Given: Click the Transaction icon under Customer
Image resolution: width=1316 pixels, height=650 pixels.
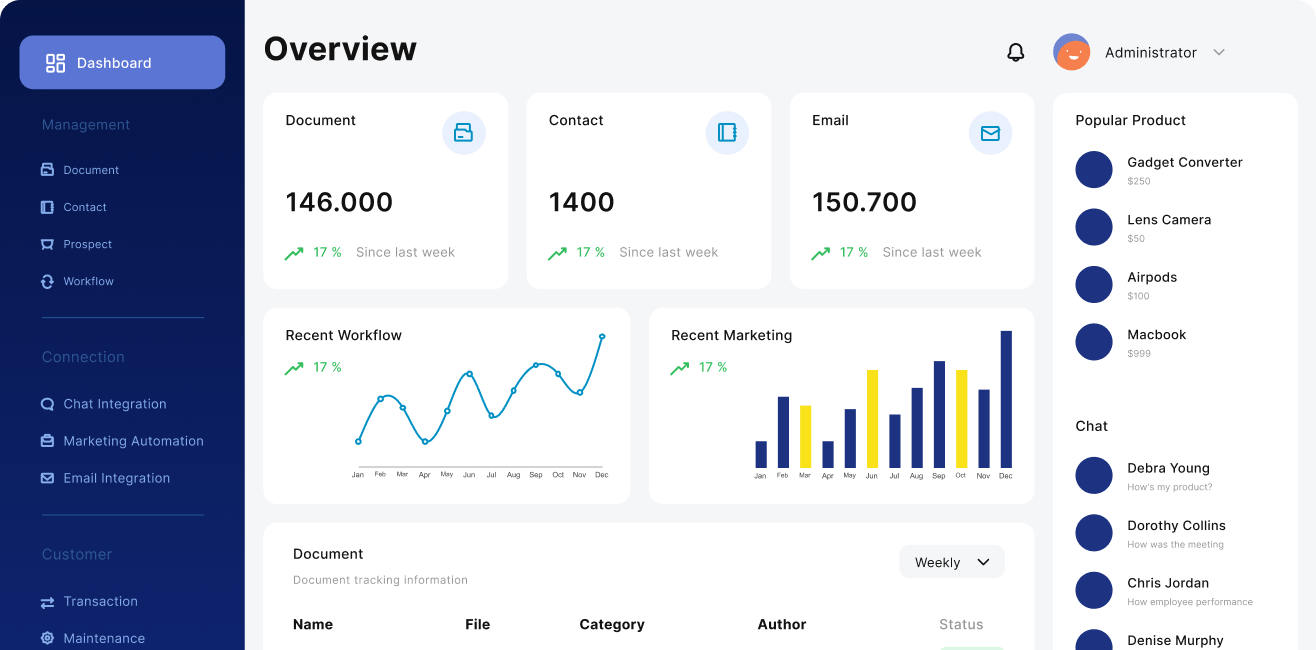Looking at the screenshot, I should point(46,602).
